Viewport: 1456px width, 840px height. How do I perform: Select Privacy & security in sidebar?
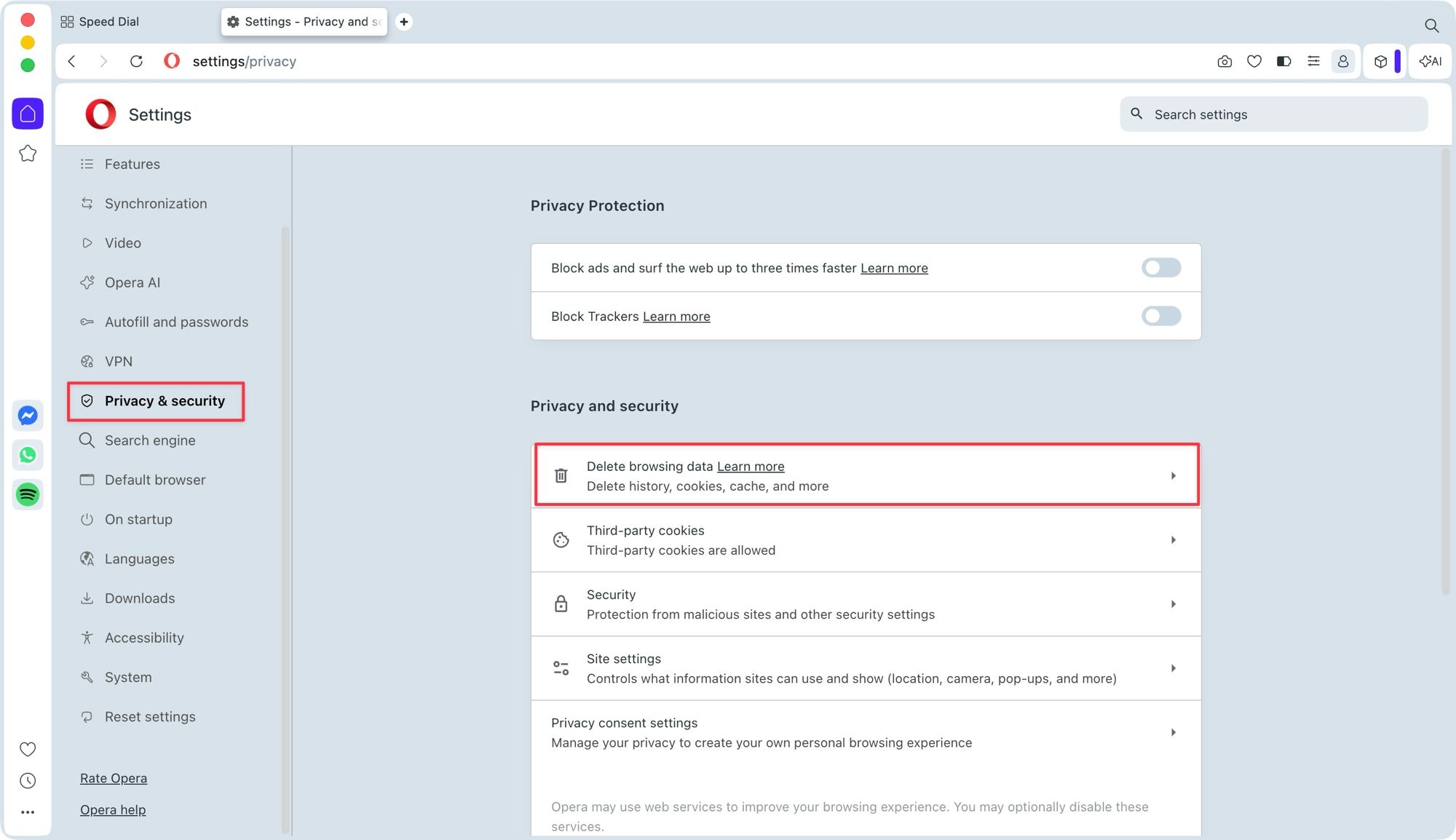pyautogui.click(x=156, y=401)
